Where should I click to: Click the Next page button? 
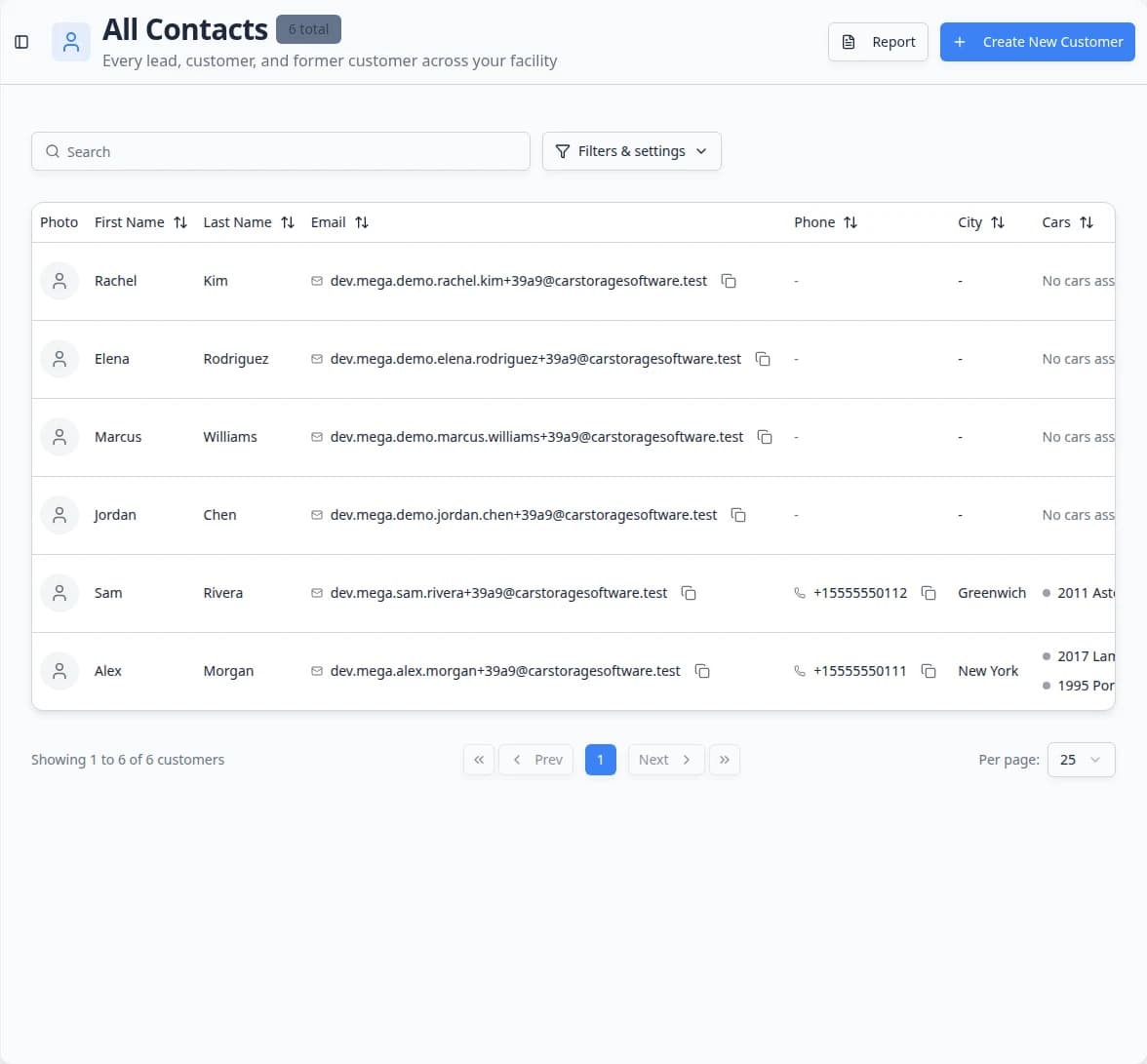665,760
